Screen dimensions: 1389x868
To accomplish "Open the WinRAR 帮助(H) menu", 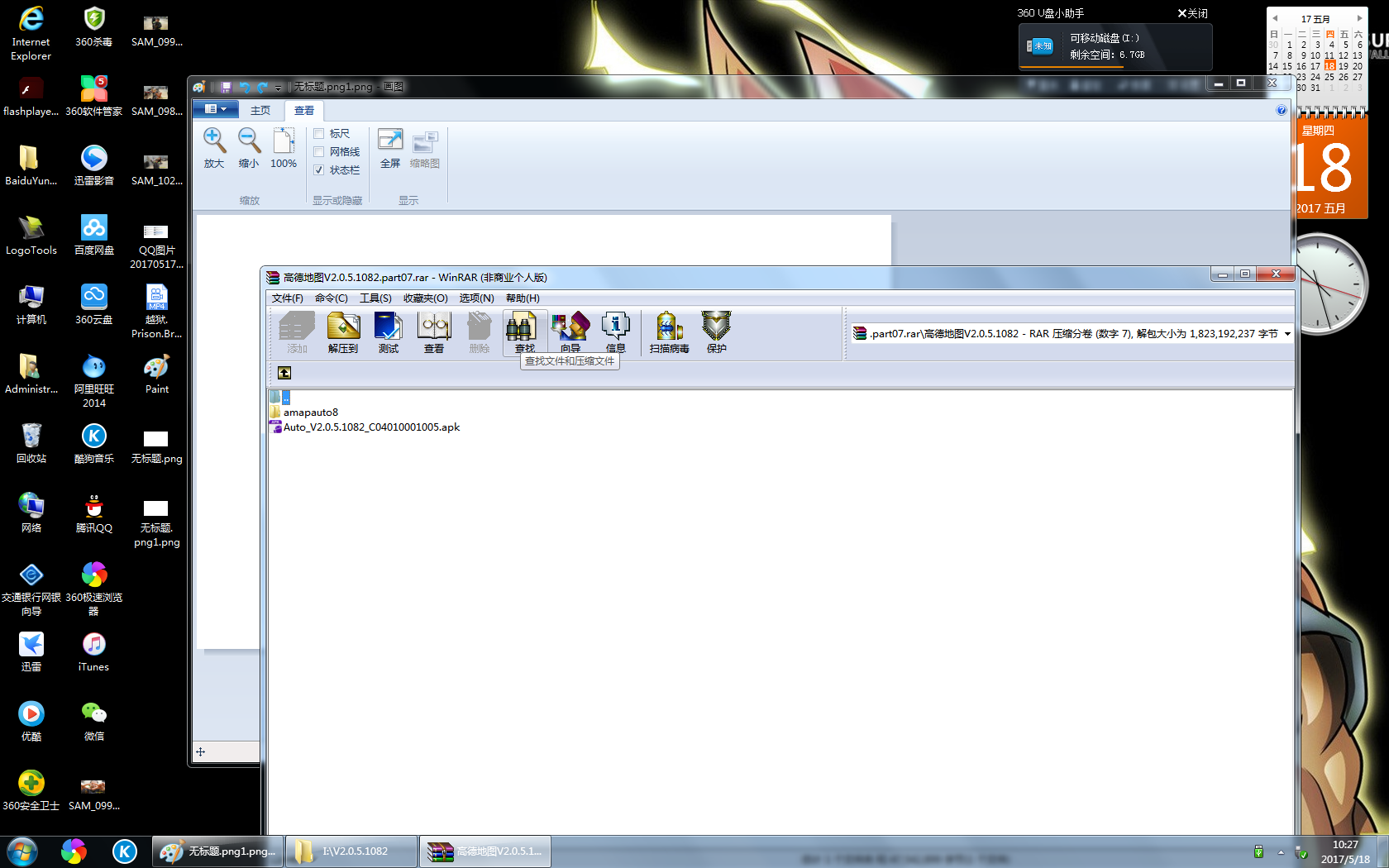I will [523, 298].
